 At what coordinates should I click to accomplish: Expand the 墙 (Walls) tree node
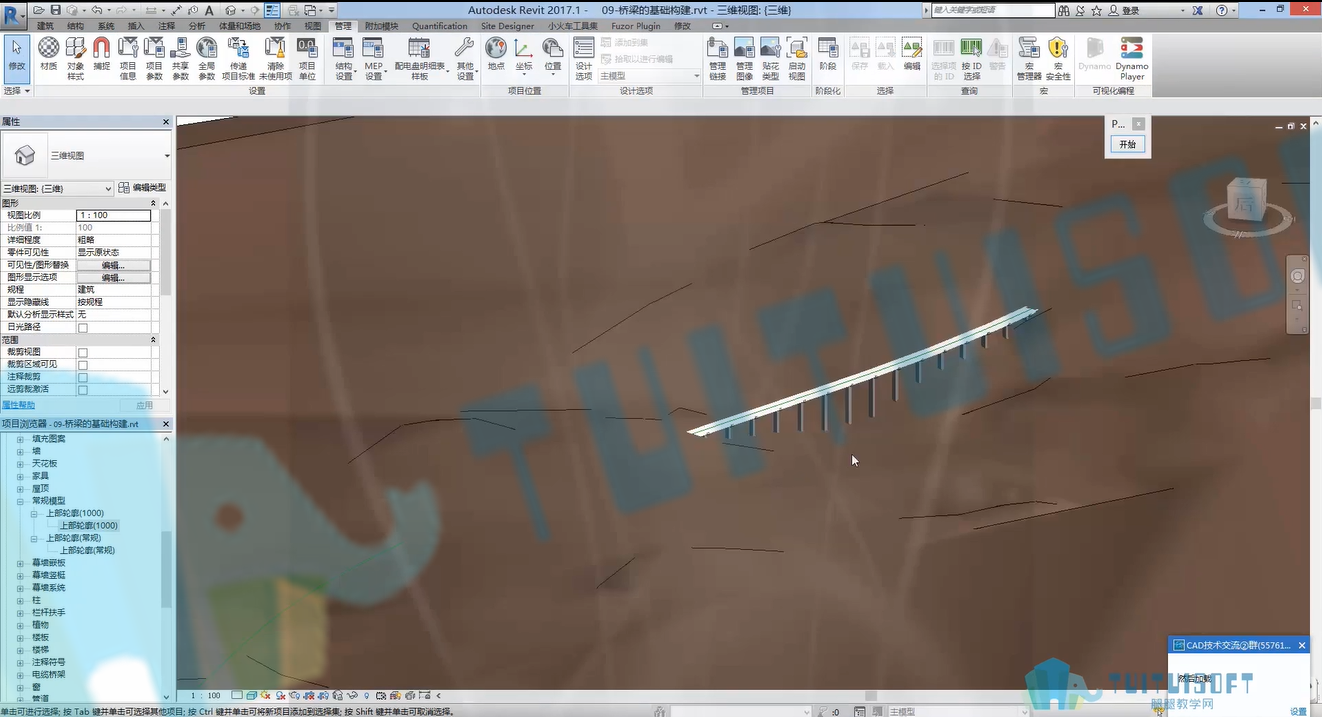click(20, 451)
